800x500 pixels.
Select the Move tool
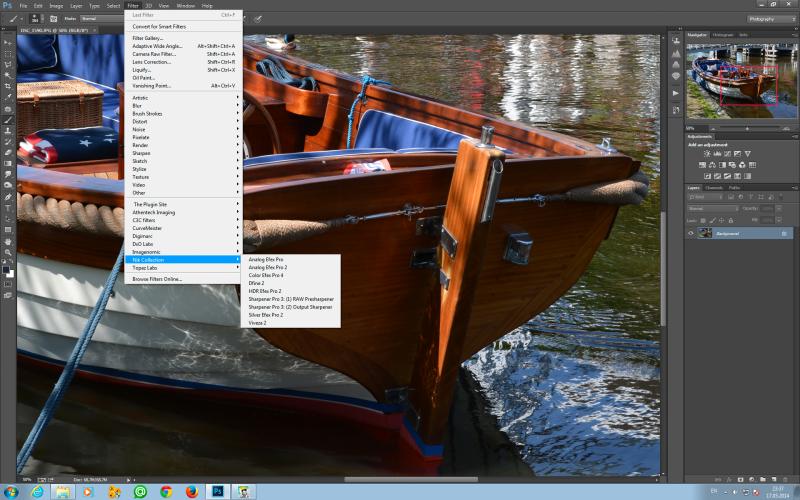click(8, 42)
